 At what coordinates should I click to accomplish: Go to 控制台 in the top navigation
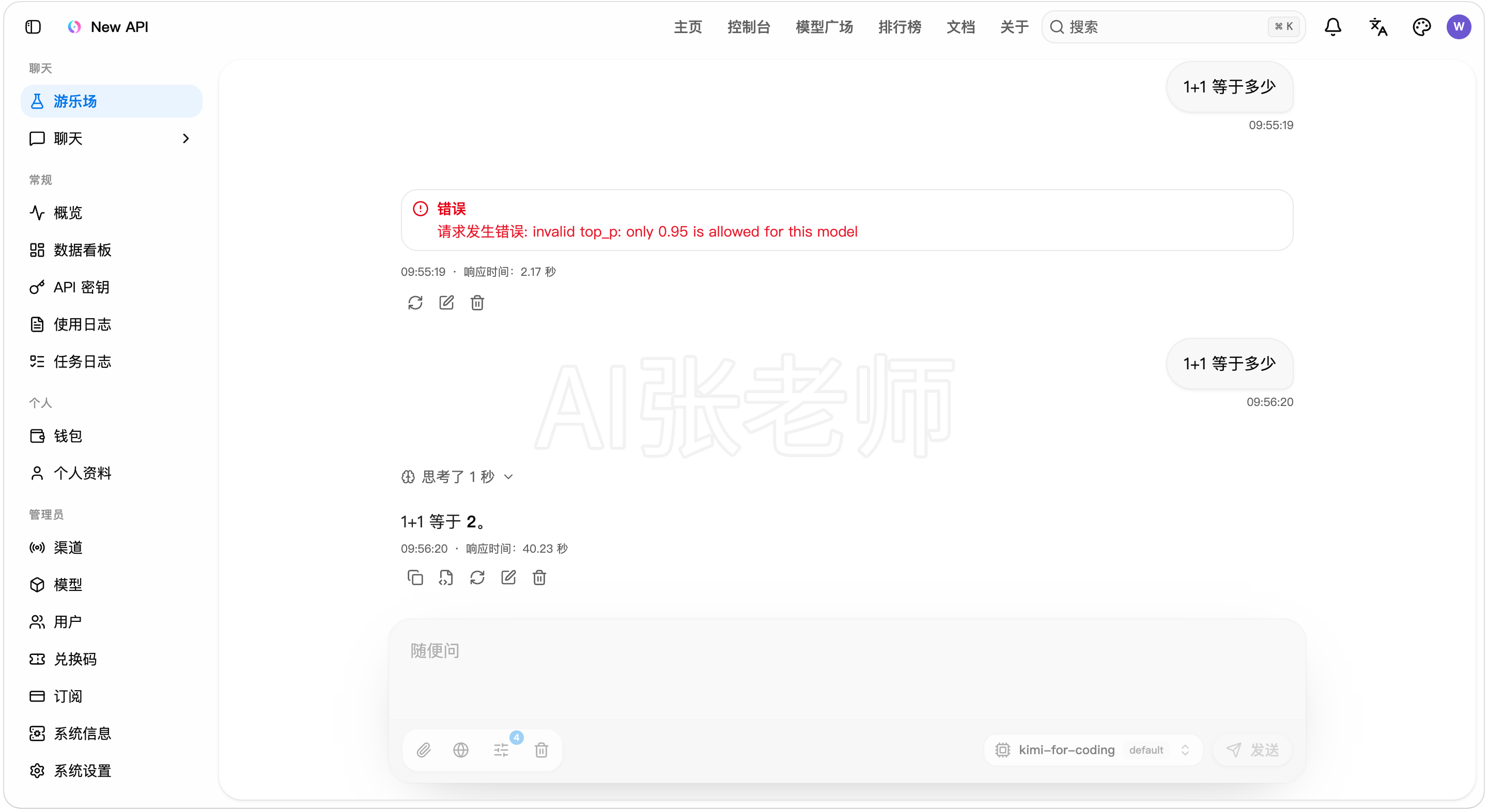tap(749, 27)
